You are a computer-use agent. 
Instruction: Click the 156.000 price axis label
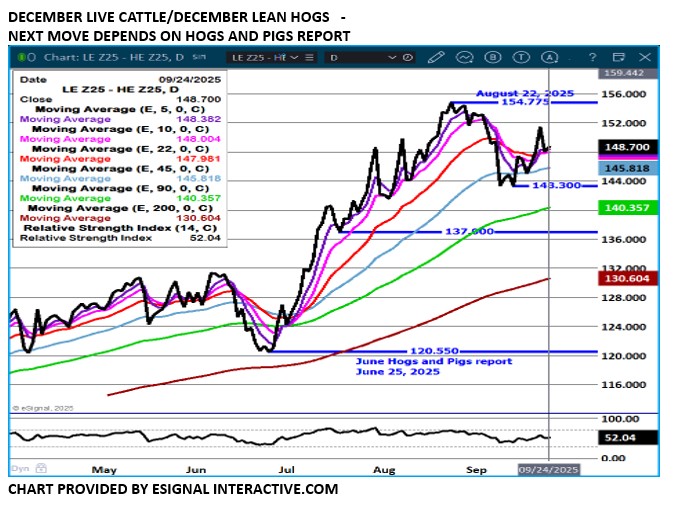coord(623,94)
